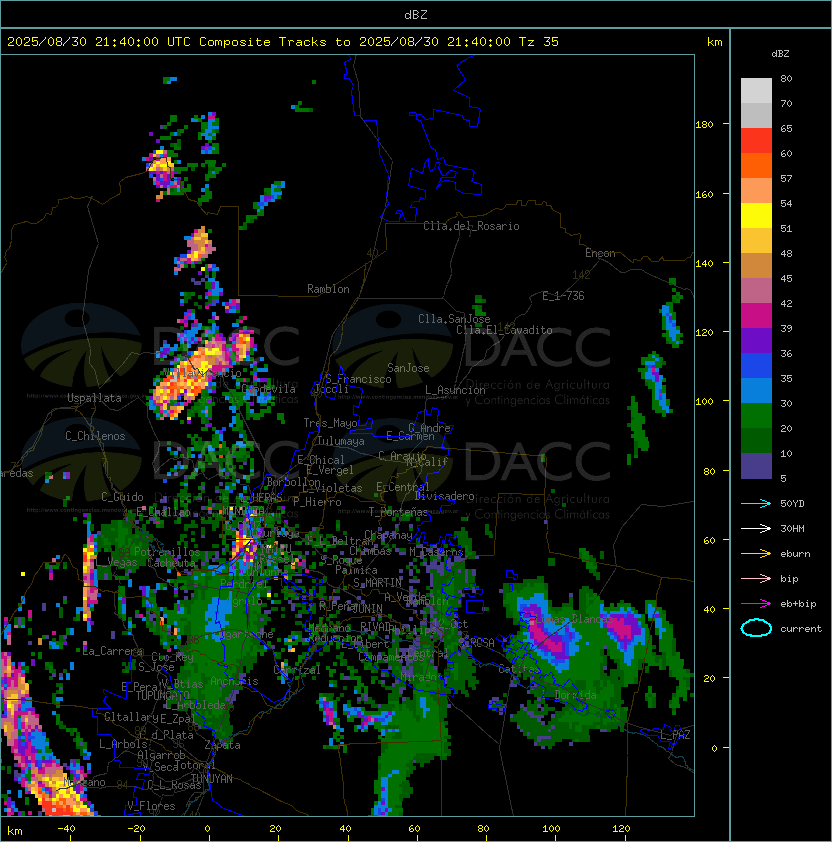Click the '100' km tick on vertical axis
Image resolution: width=832 pixels, height=842 pixels.
pos(704,402)
